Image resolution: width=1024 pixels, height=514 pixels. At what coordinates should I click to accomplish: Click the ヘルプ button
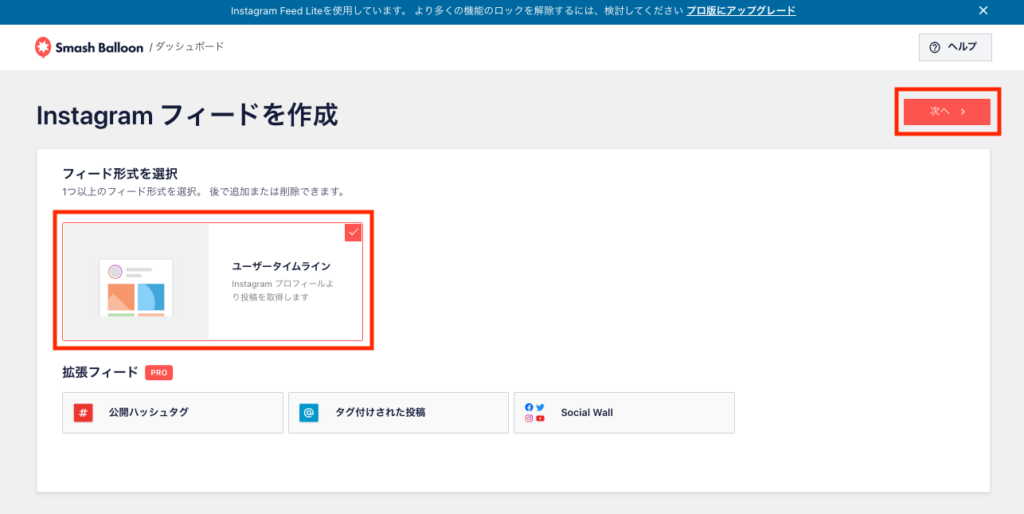coord(955,47)
